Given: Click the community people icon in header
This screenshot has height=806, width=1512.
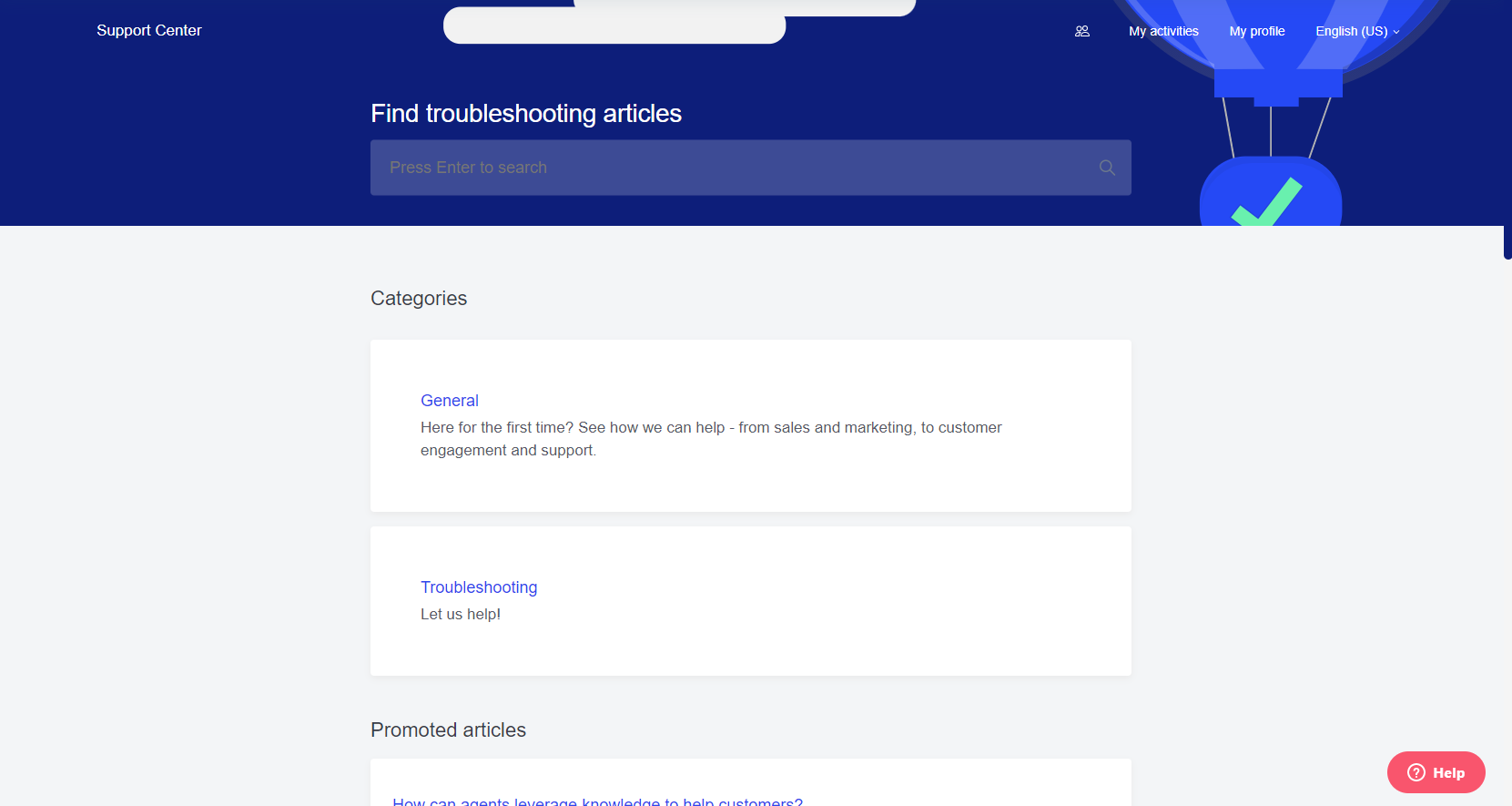Looking at the screenshot, I should pos(1081,31).
